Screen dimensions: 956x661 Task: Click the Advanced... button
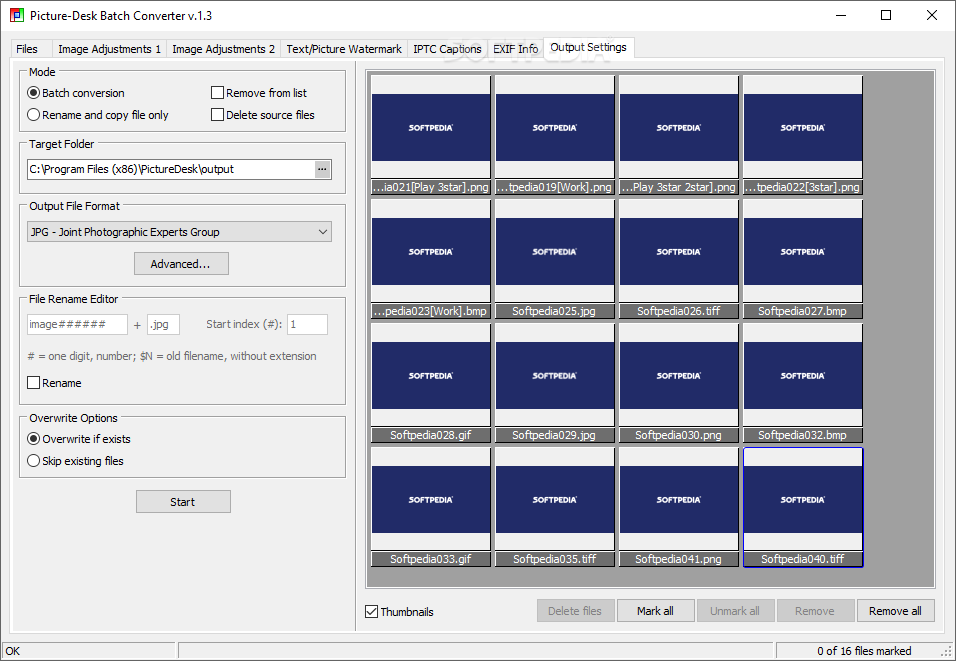pos(181,264)
